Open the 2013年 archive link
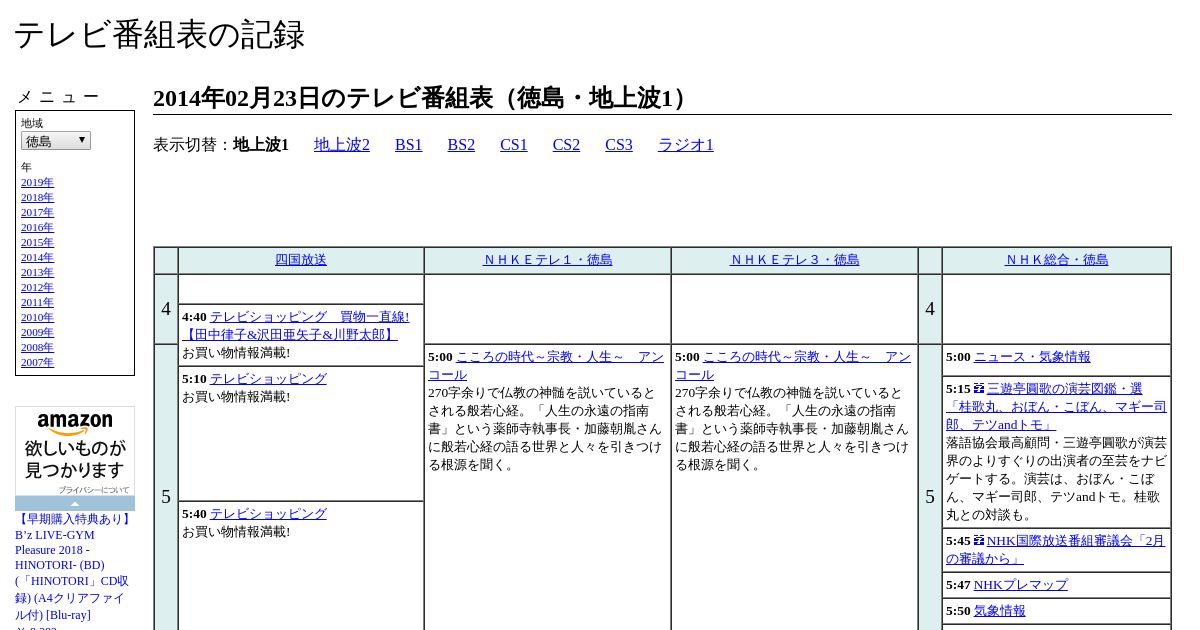This screenshot has height=630, width=1200. click(x=37, y=272)
